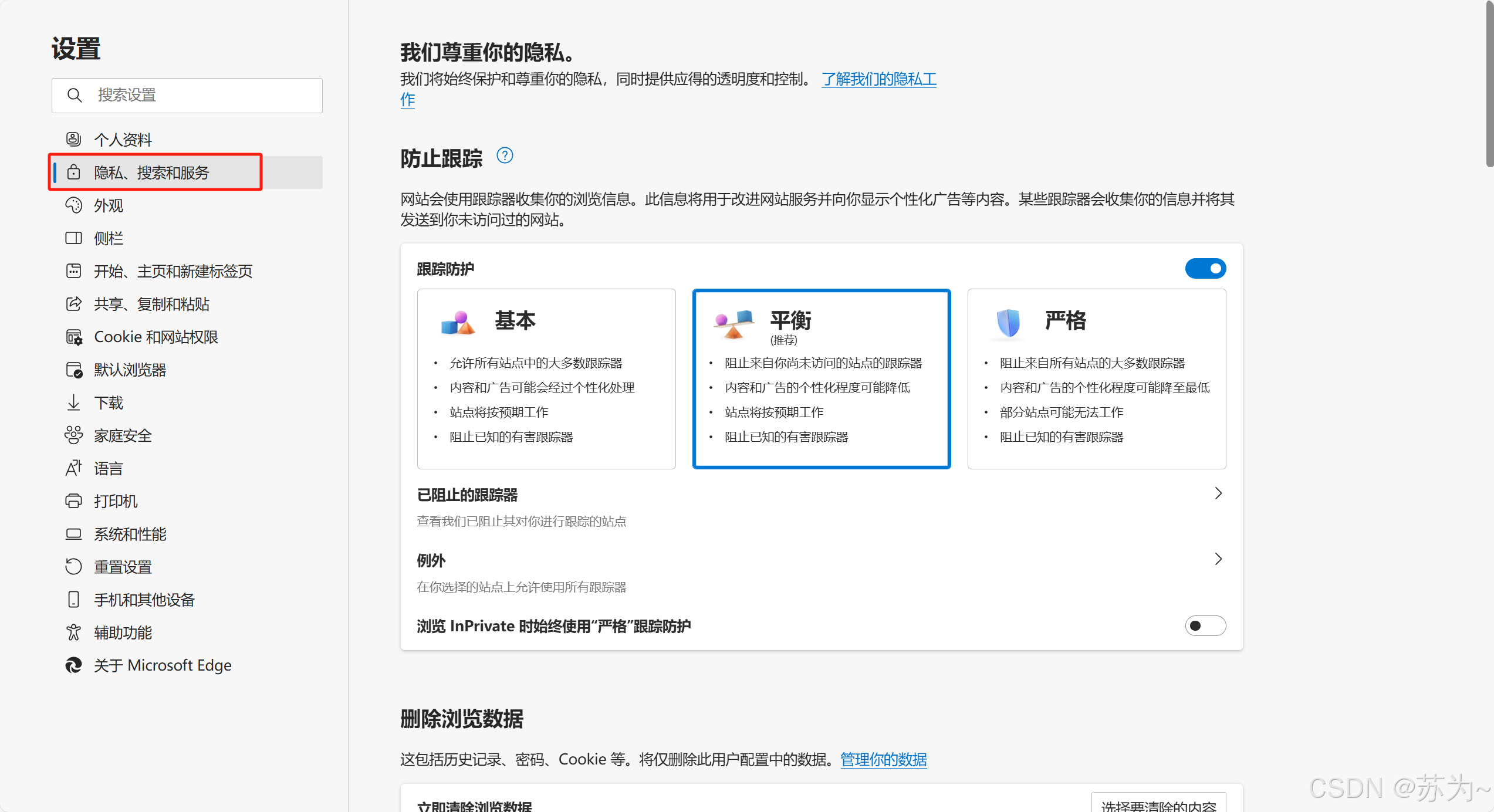Open 系统和性能 settings page
1494x812 pixels.
coord(130,534)
